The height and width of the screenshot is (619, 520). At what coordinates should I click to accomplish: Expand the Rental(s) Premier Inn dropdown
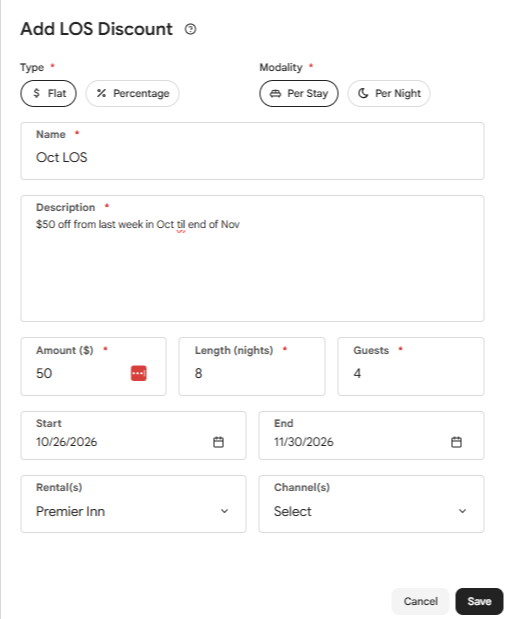pos(133,504)
